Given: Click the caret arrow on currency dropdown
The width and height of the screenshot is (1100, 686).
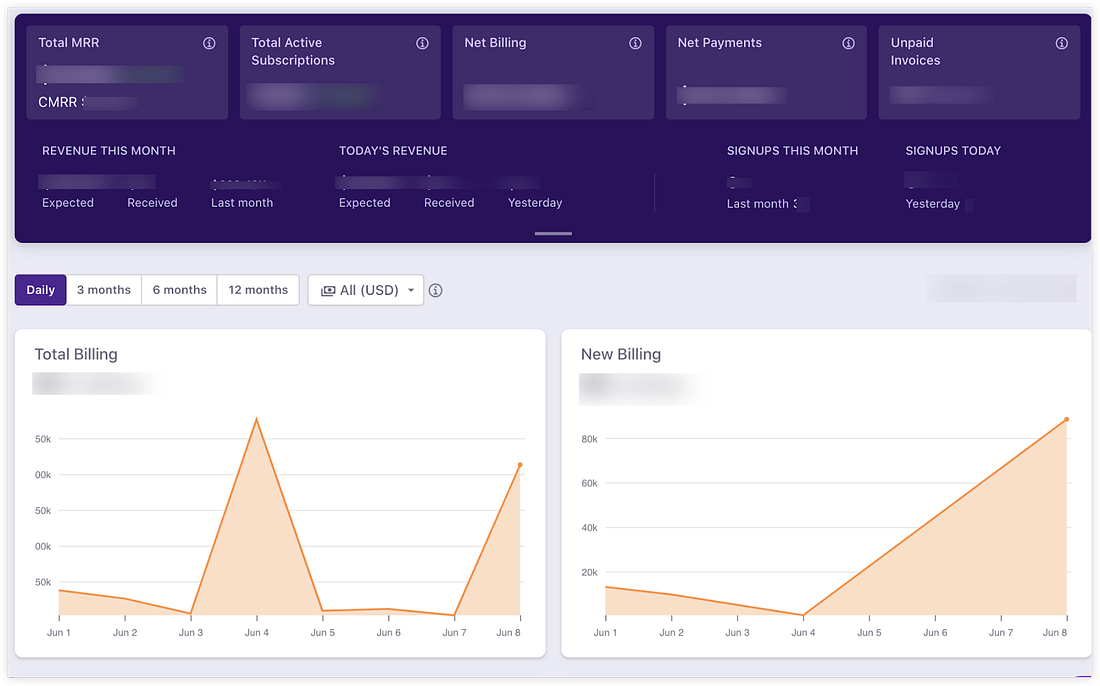Looking at the screenshot, I should pos(410,291).
